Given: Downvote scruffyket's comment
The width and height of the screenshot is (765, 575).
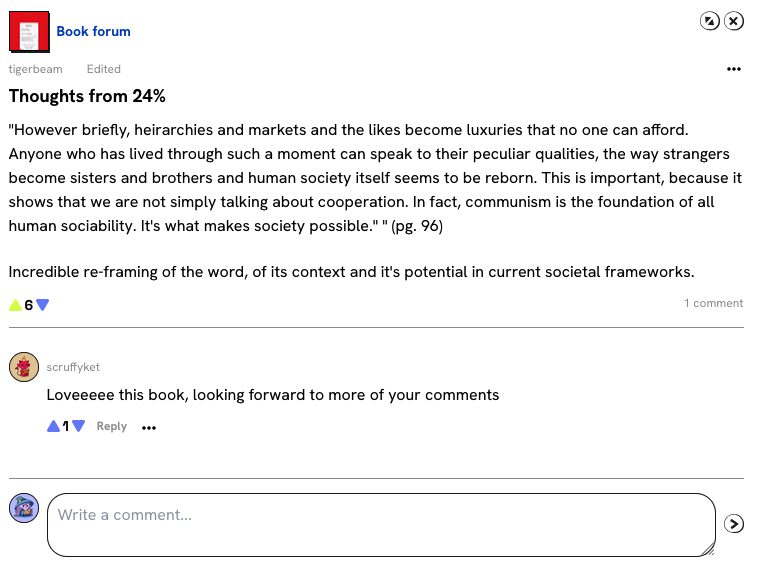Looking at the screenshot, I should pos(78,426).
